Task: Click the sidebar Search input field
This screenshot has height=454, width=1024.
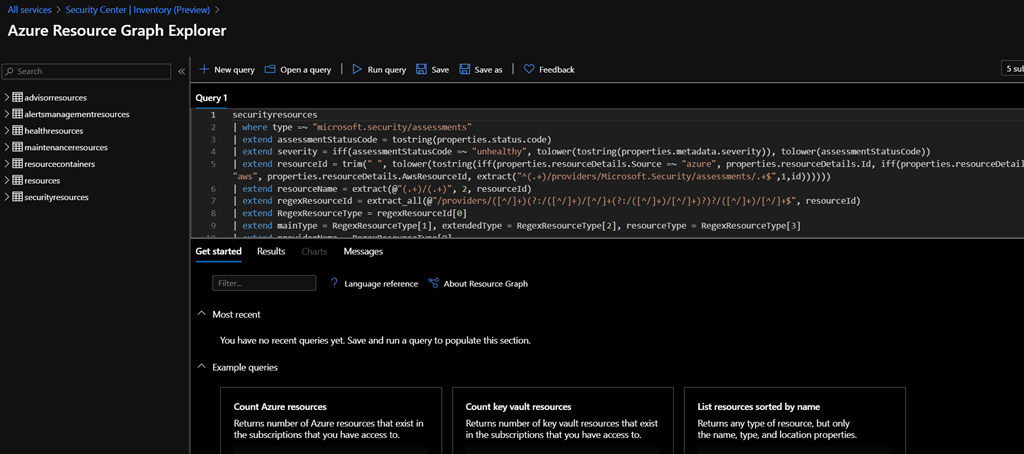Action: (x=90, y=72)
